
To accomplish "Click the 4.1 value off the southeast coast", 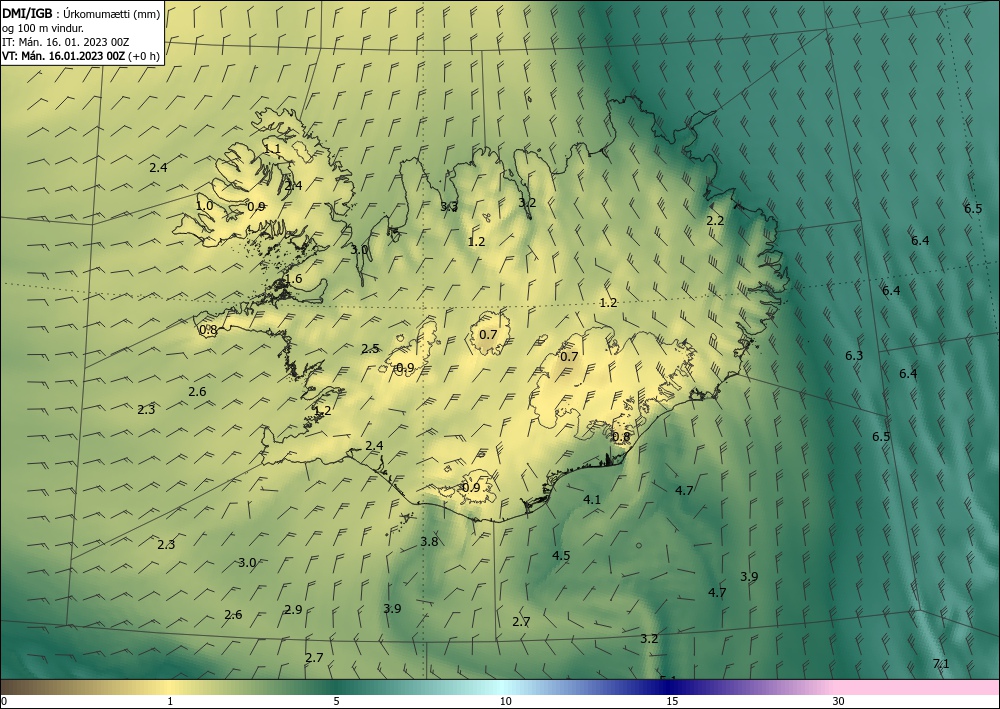I will (592, 500).
